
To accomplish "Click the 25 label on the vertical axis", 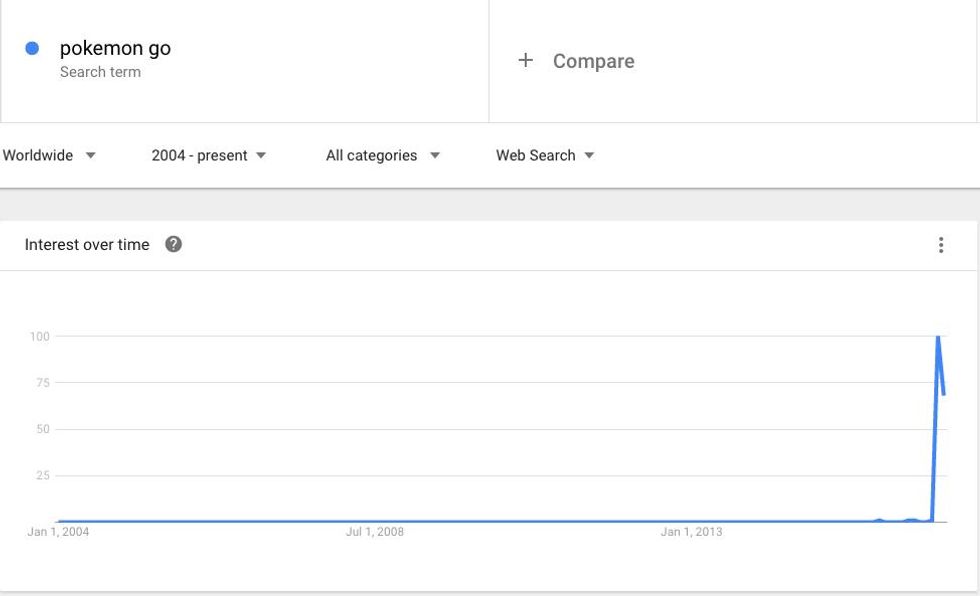I will click(x=42, y=475).
